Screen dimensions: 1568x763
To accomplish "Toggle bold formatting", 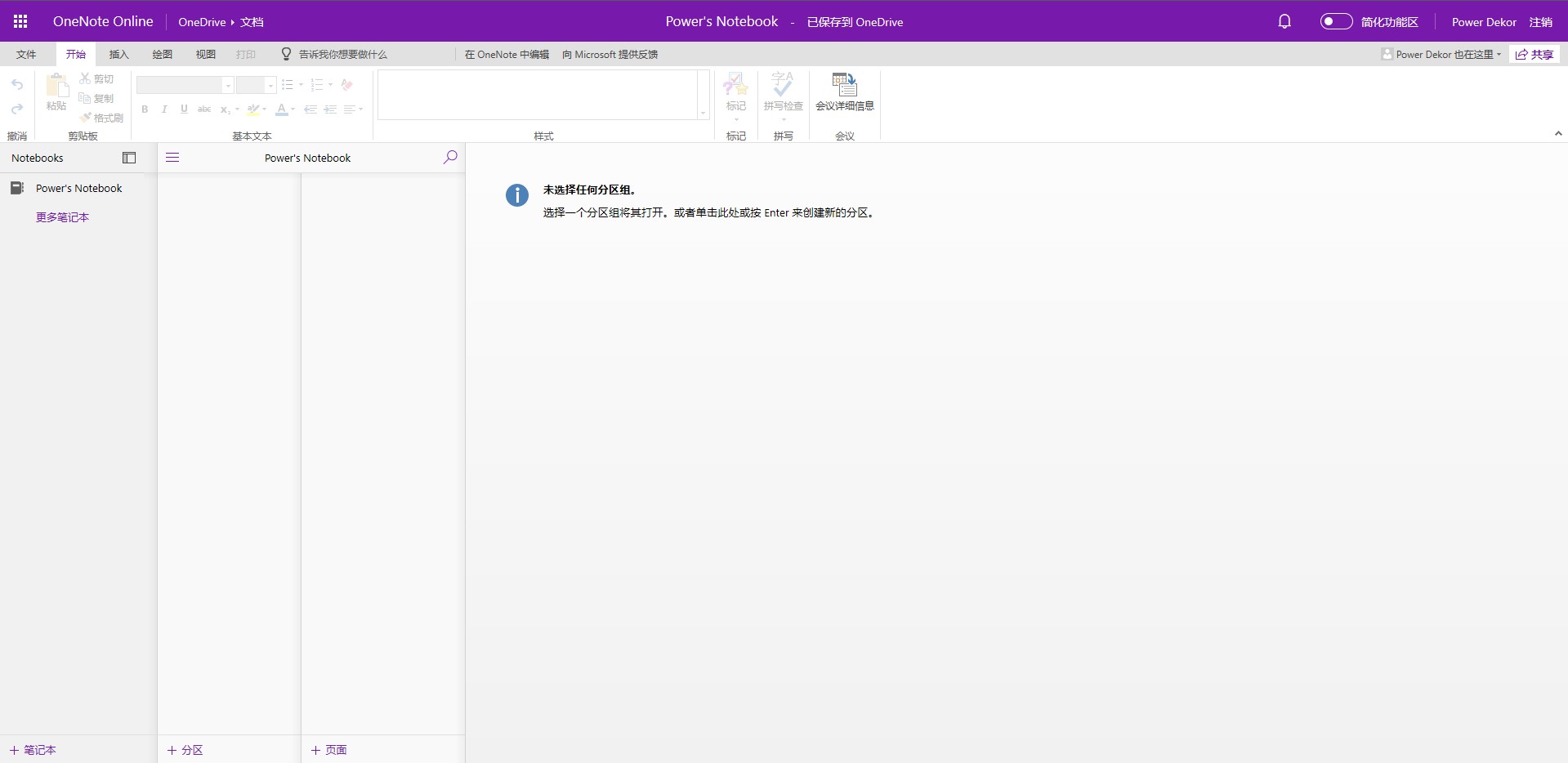I will pos(145,109).
